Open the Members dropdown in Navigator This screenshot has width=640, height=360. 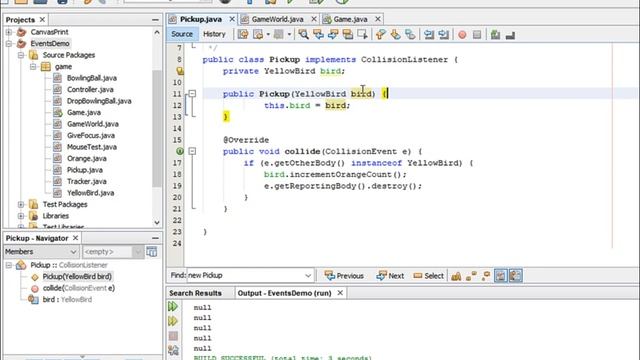[x=41, y=252]
